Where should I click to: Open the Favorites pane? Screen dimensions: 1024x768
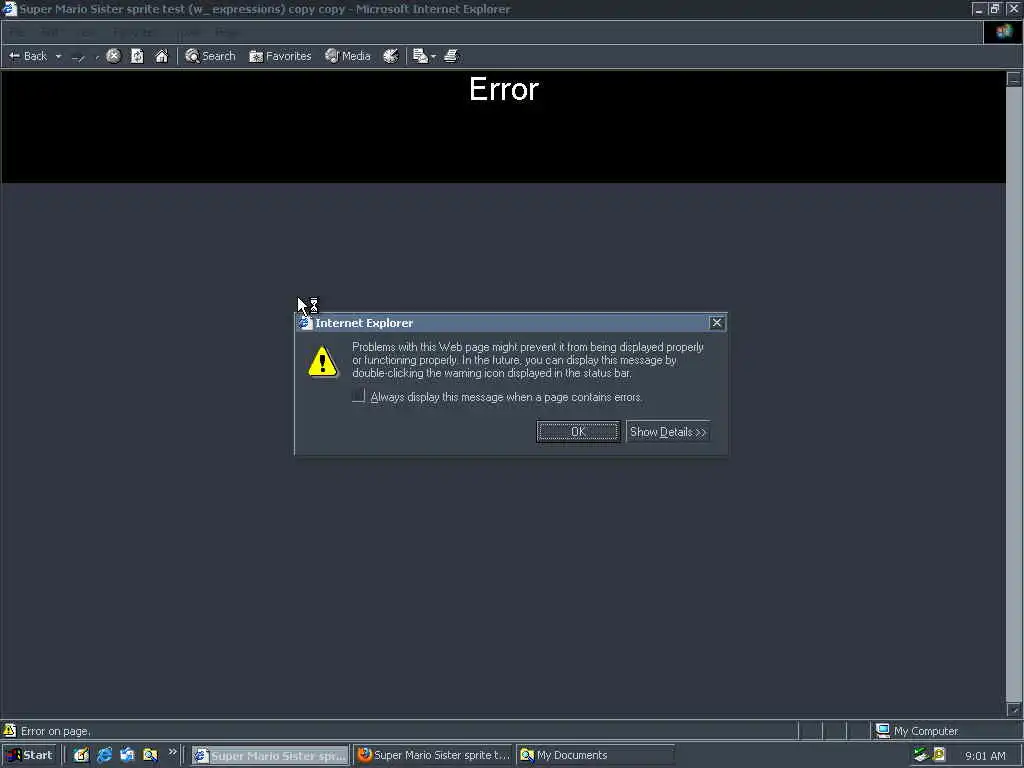tap(280, 56)
